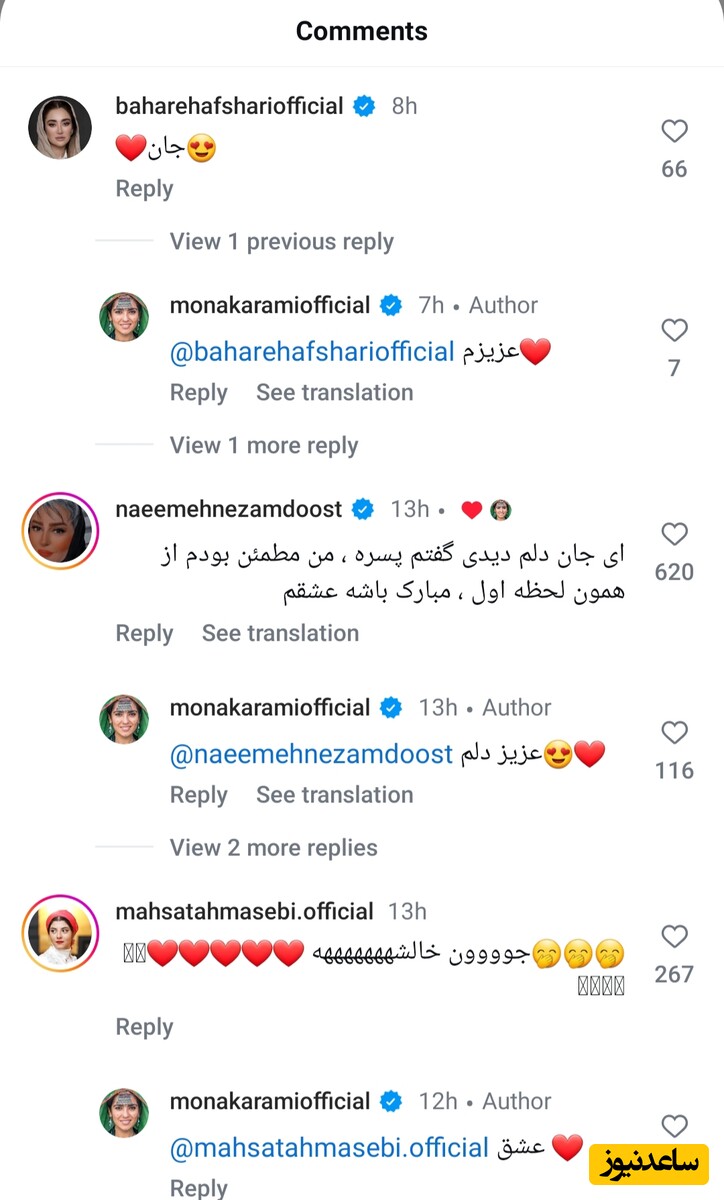Tap 'See translation' under naeemehnezamdoost's comment
The height and width of the screenshot is (1200, 724).
point(280,633)
